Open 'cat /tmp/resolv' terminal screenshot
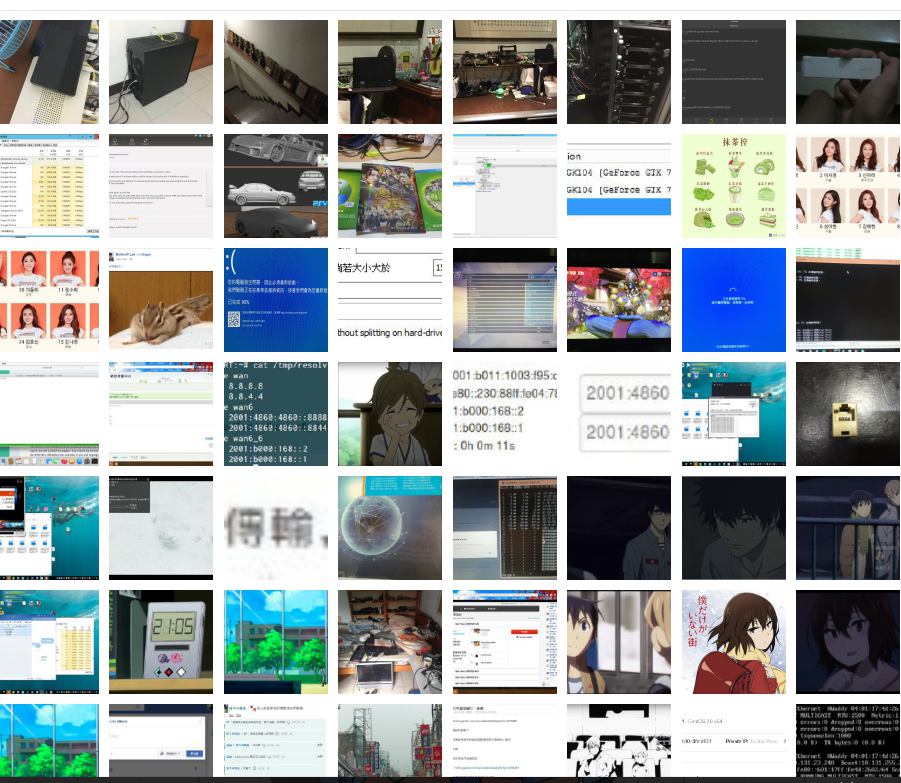 pos(276,414)
